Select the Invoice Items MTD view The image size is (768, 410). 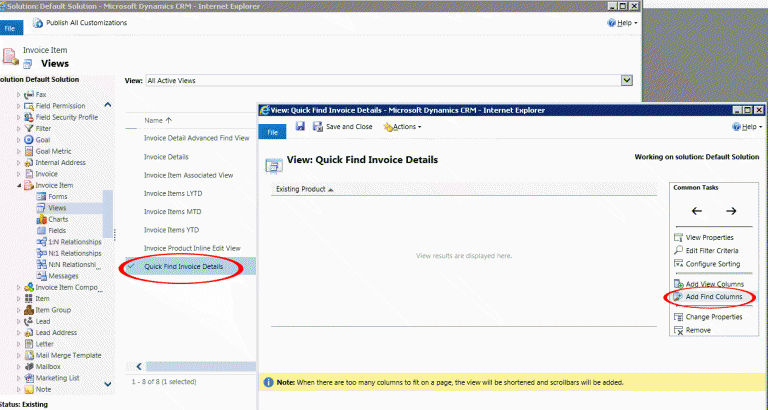coord(172,212)
